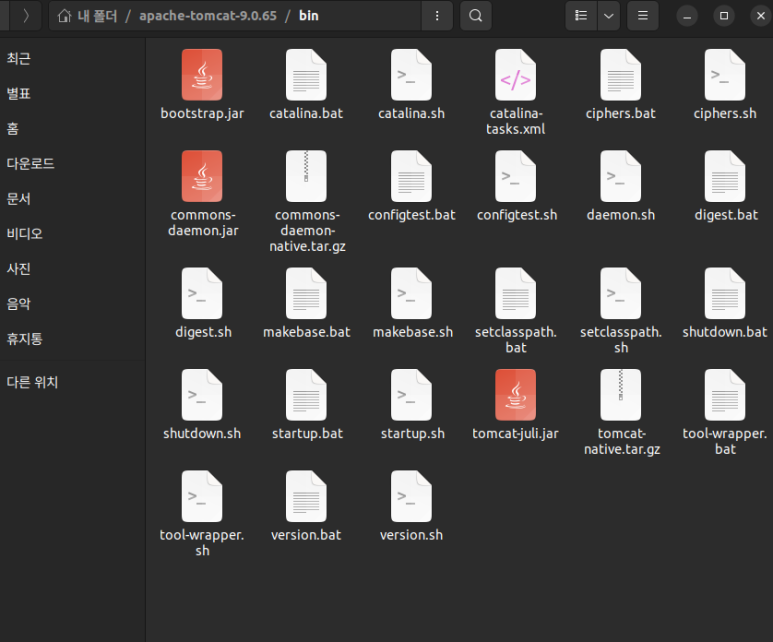Select the makebase.bat file icon
This screenshot has height=642, width=773.
tap(306, 294)
